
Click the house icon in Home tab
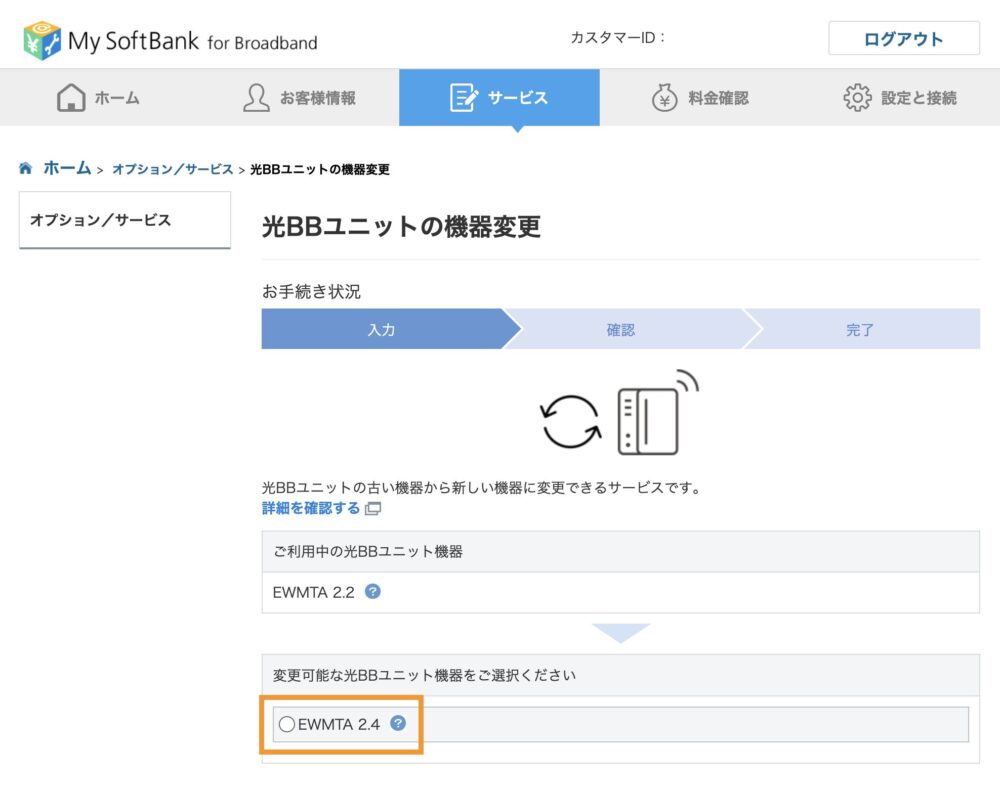[x=71, y=98]
